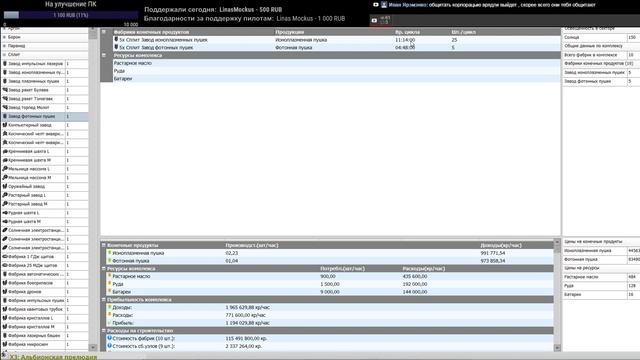Collapse the upper Ресурсы комплекса section

(x=104, y=55)
